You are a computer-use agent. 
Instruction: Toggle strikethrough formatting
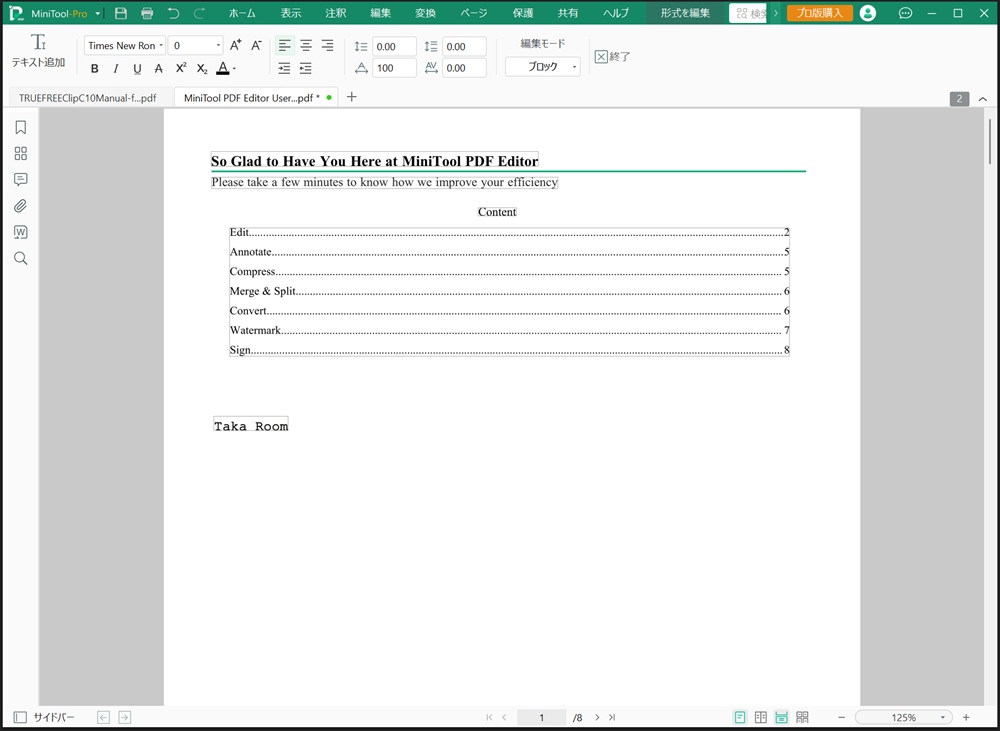[x=159, y=68]
